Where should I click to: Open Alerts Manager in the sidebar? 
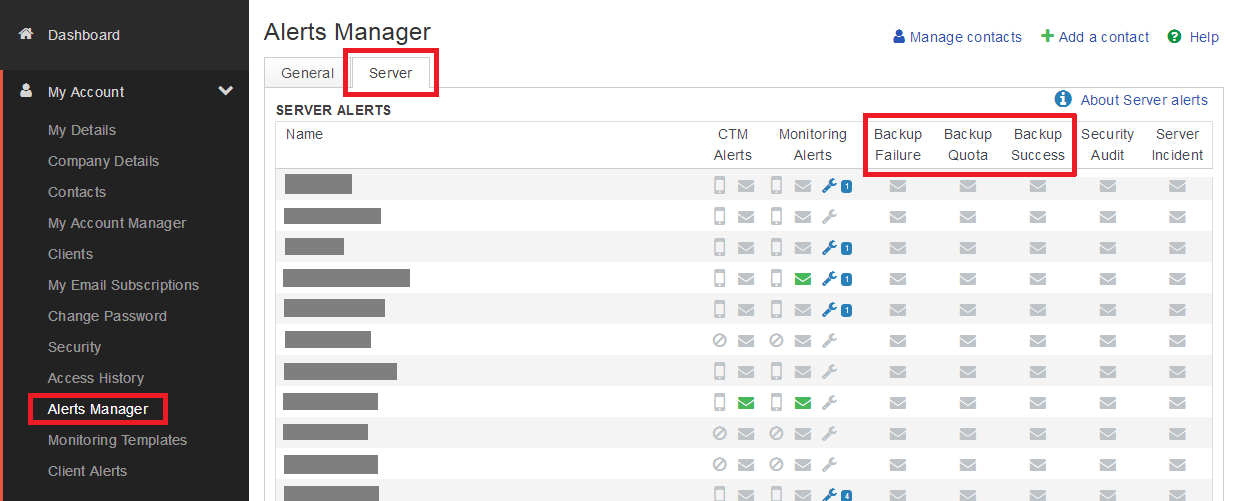pyautogui.click(x=98, y=409)
